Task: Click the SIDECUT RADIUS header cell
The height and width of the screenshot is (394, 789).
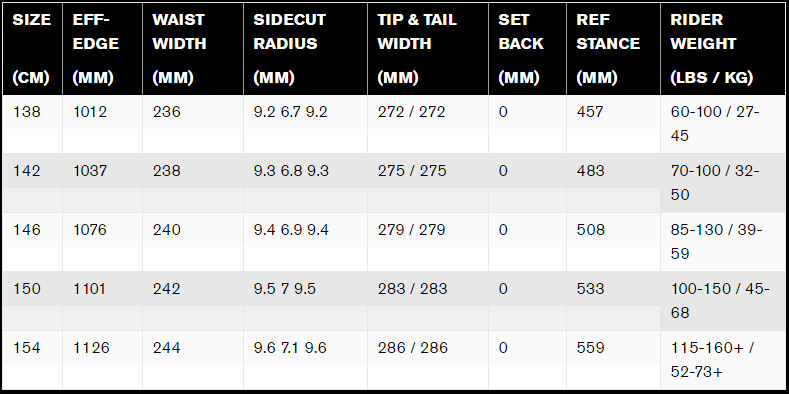Action: [x=305, y=49]
